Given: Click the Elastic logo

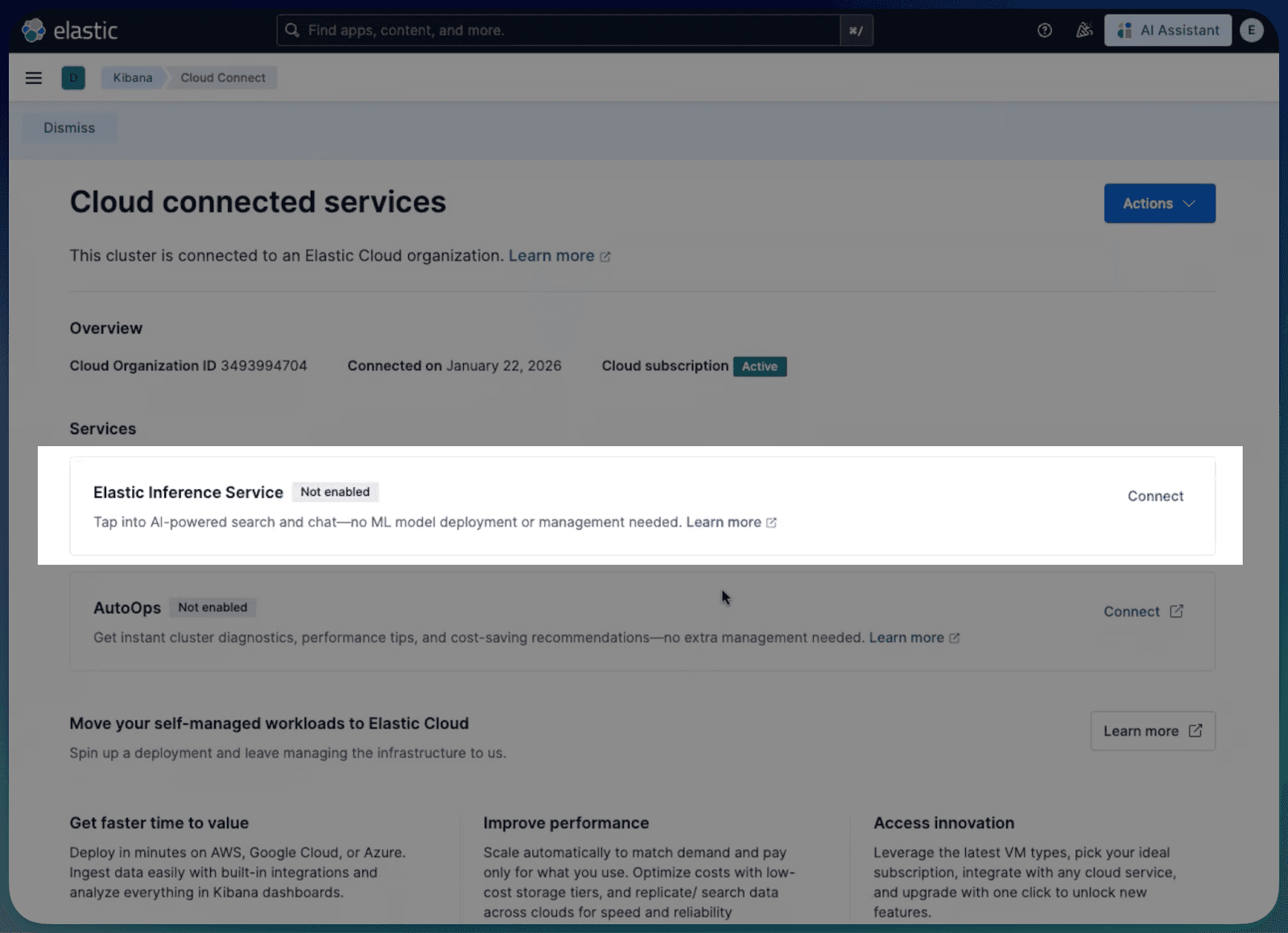Looking at the screenshot, I should pos(69,30).
